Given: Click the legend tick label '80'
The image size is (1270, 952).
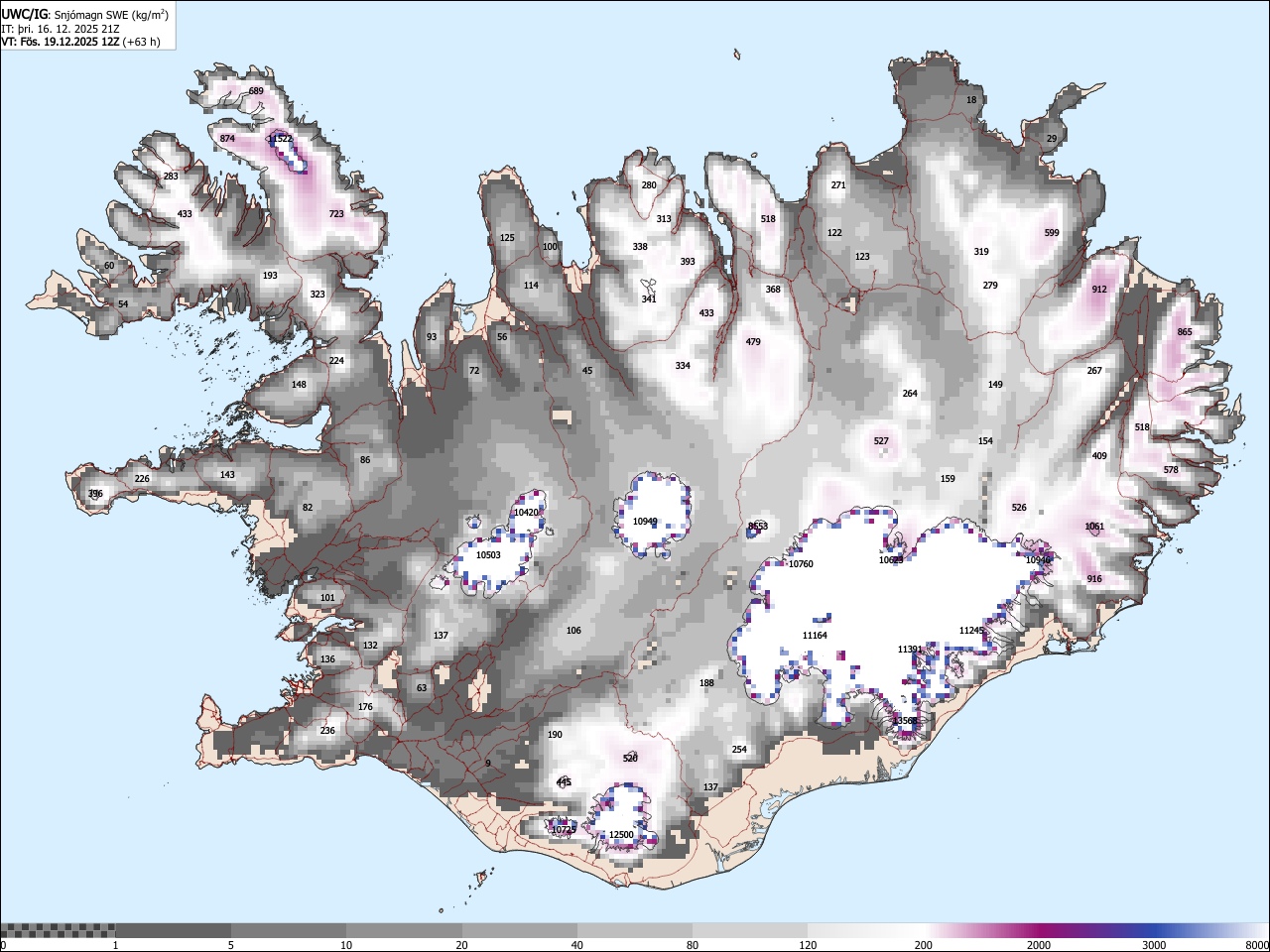Looking at the screenshot, I should click(x=693, y=945).
